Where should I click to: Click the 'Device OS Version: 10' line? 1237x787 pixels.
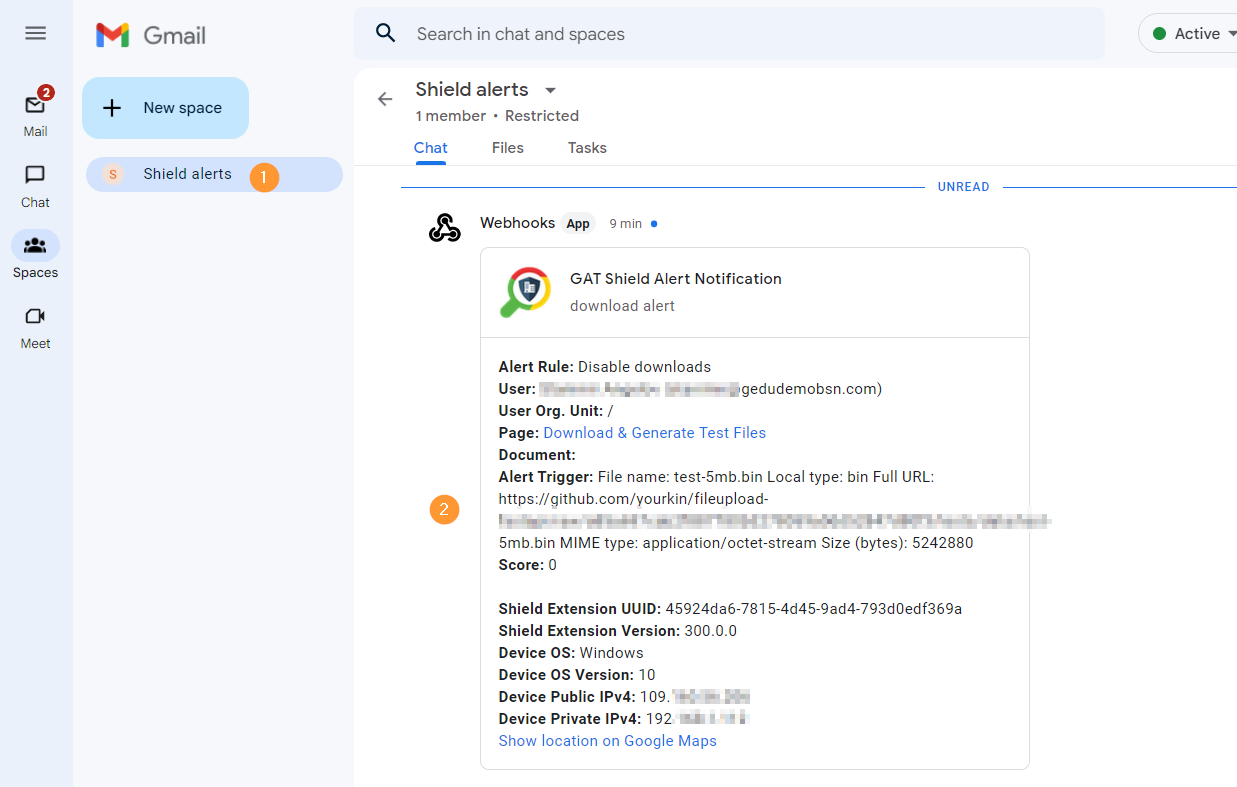[577, 675]
